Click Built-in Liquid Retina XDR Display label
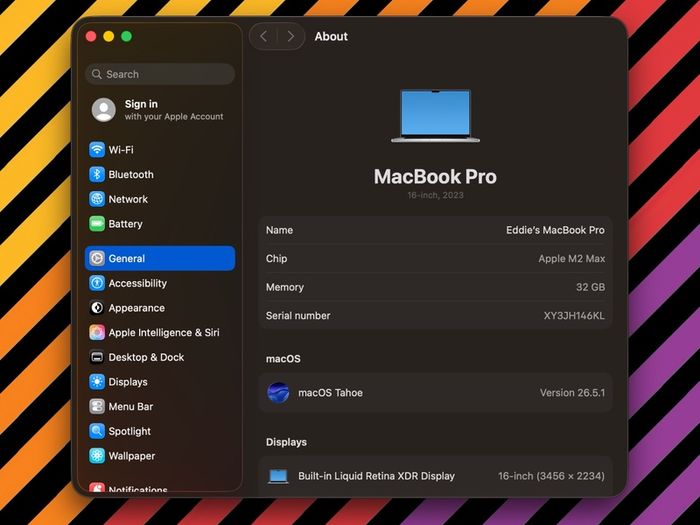The image size is (700, 525). coord(376,476)
